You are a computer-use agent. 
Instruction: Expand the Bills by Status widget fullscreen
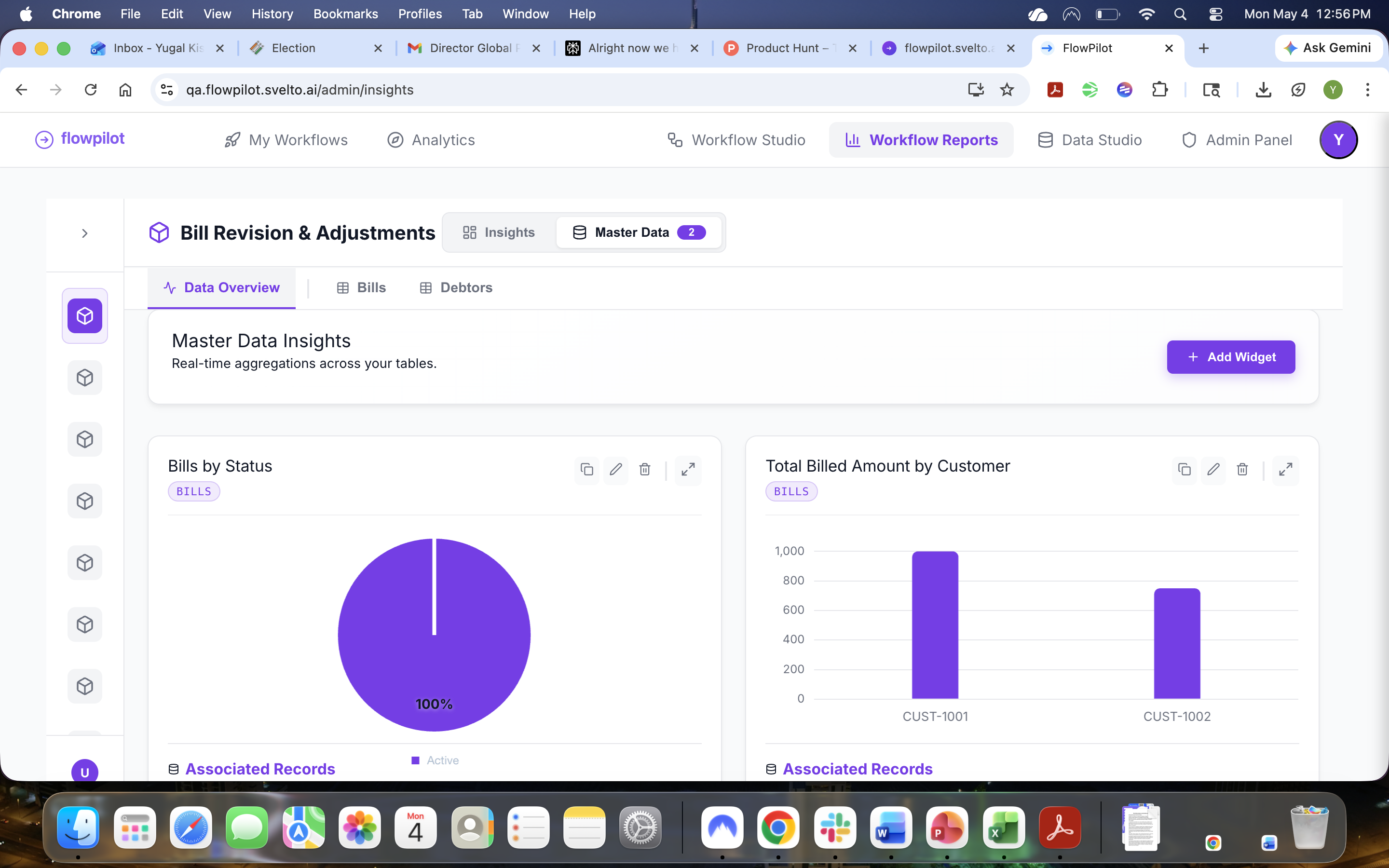tap(688, 470)
